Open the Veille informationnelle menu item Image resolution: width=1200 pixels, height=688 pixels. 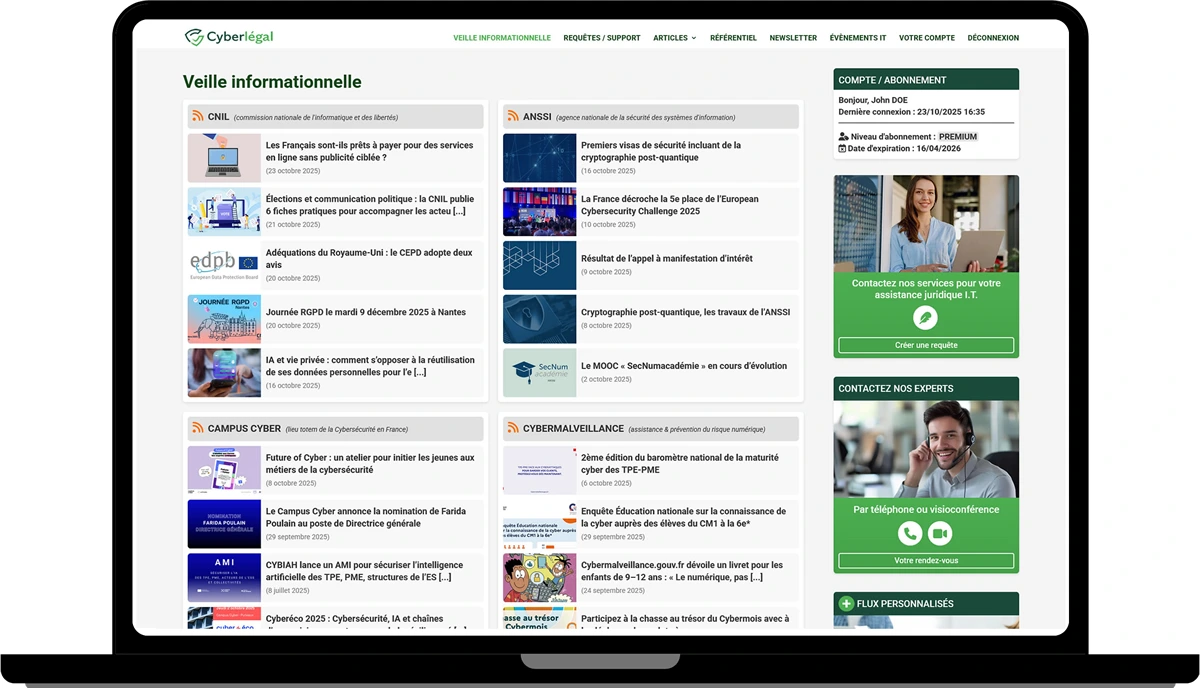click(502, 38)
